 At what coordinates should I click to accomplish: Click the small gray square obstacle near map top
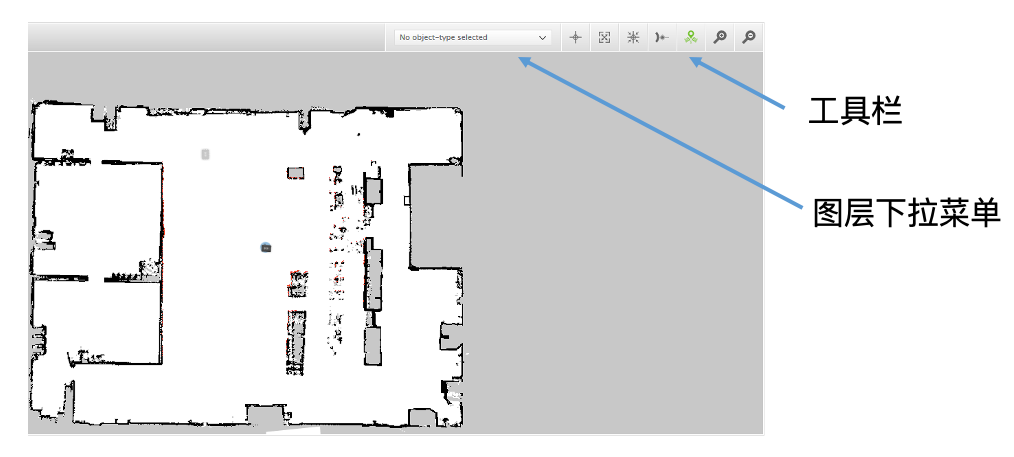click(295, 173)
